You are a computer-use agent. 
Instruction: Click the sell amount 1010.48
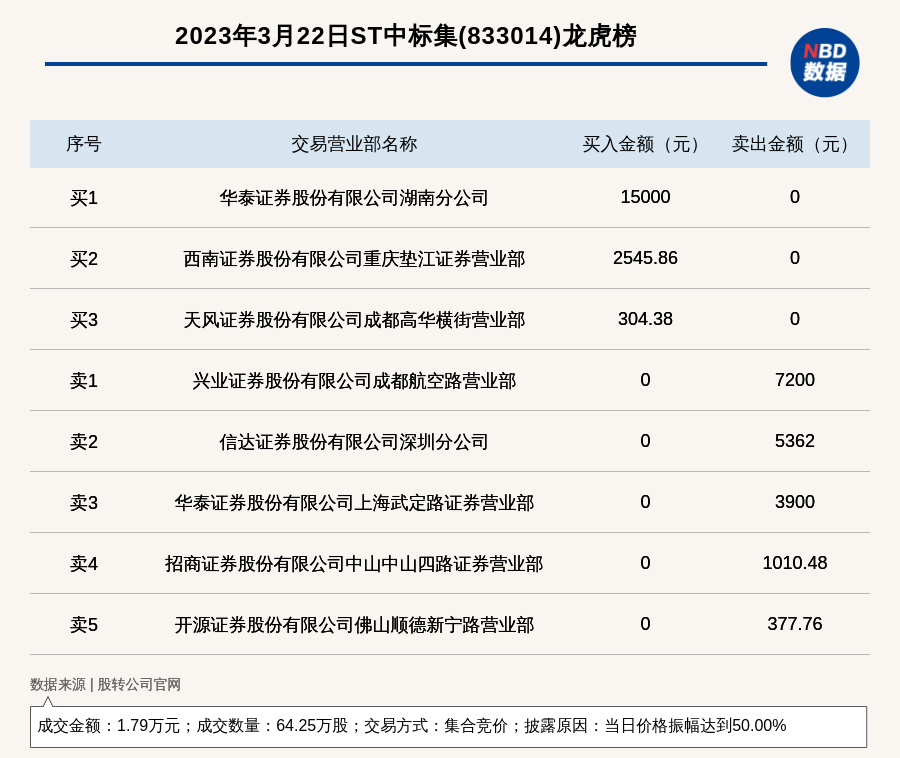[x=794, y=562]
